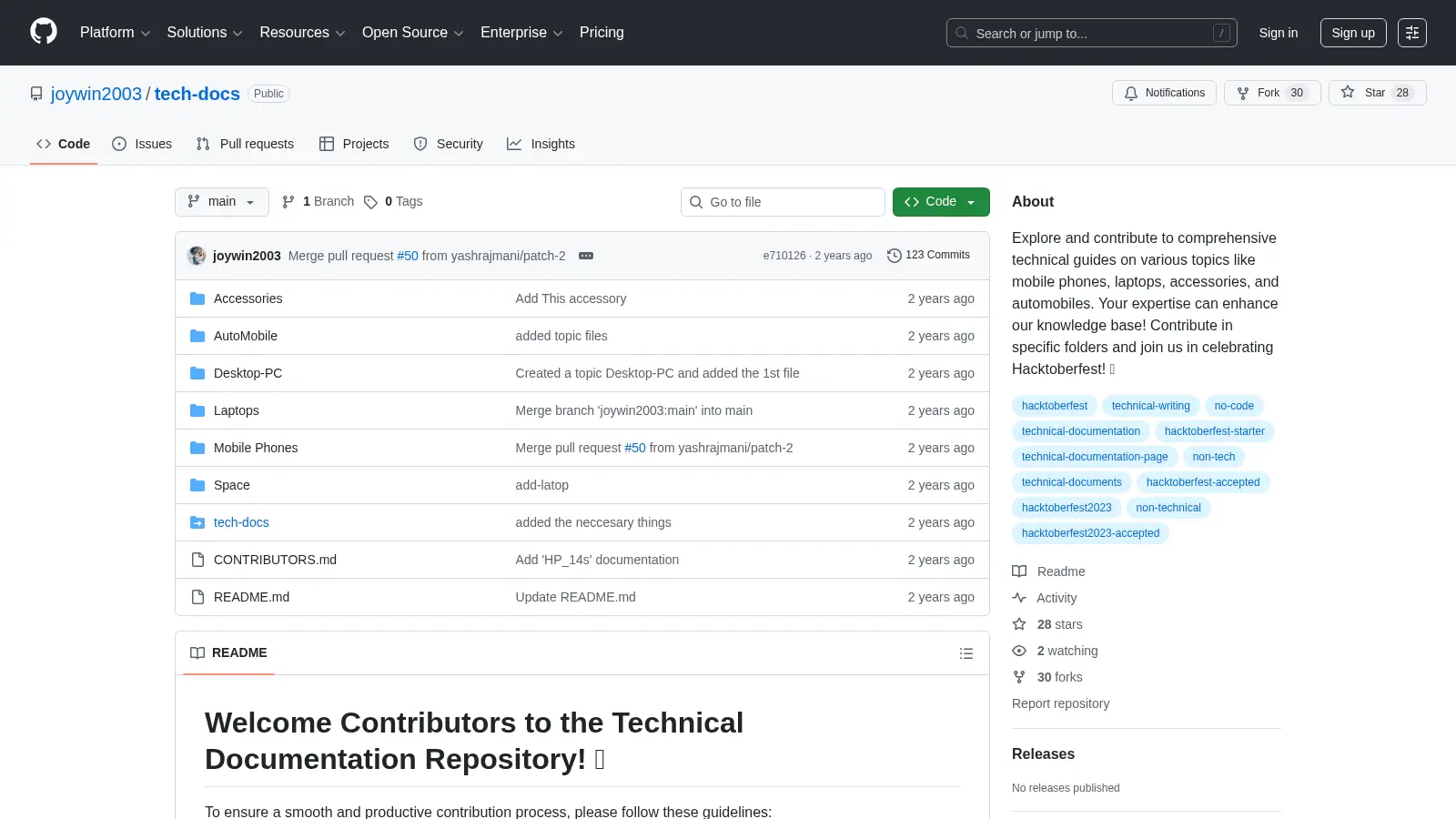
Task: Switch to the Security tab
Action: (x=449, y=144)
